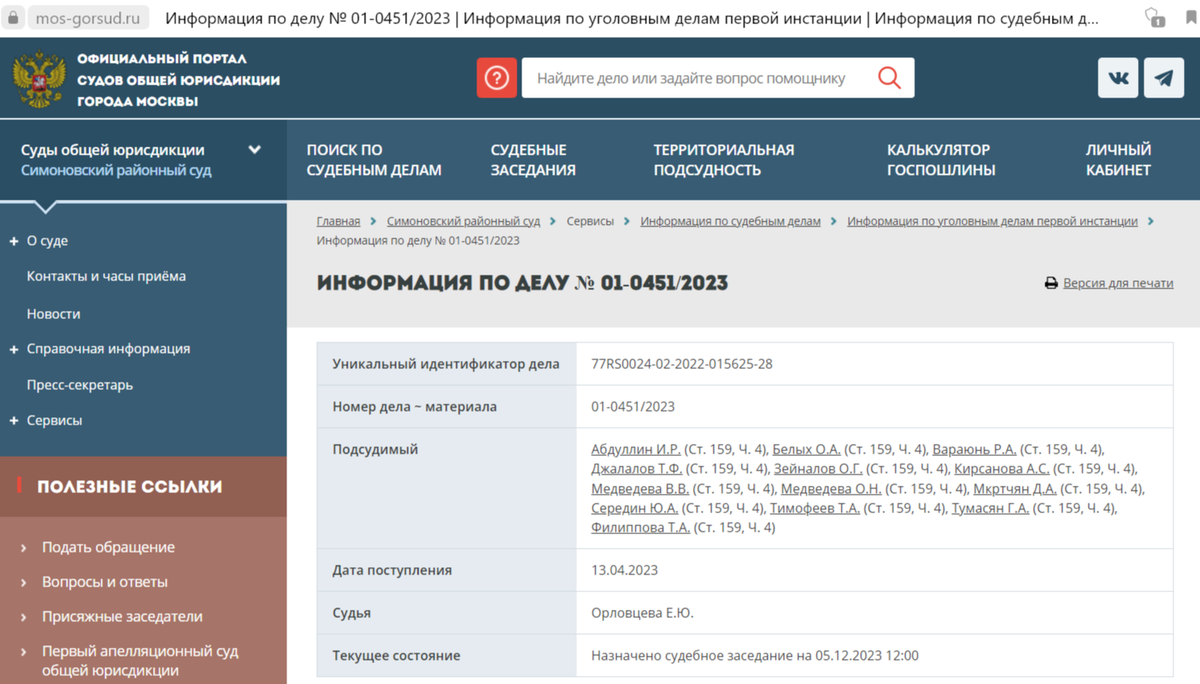This screenshot has width=1200, height=684.
Task: Open defendant Вараюнь Р.А. link
Action: pyautogui.click(x=974, y=450)
